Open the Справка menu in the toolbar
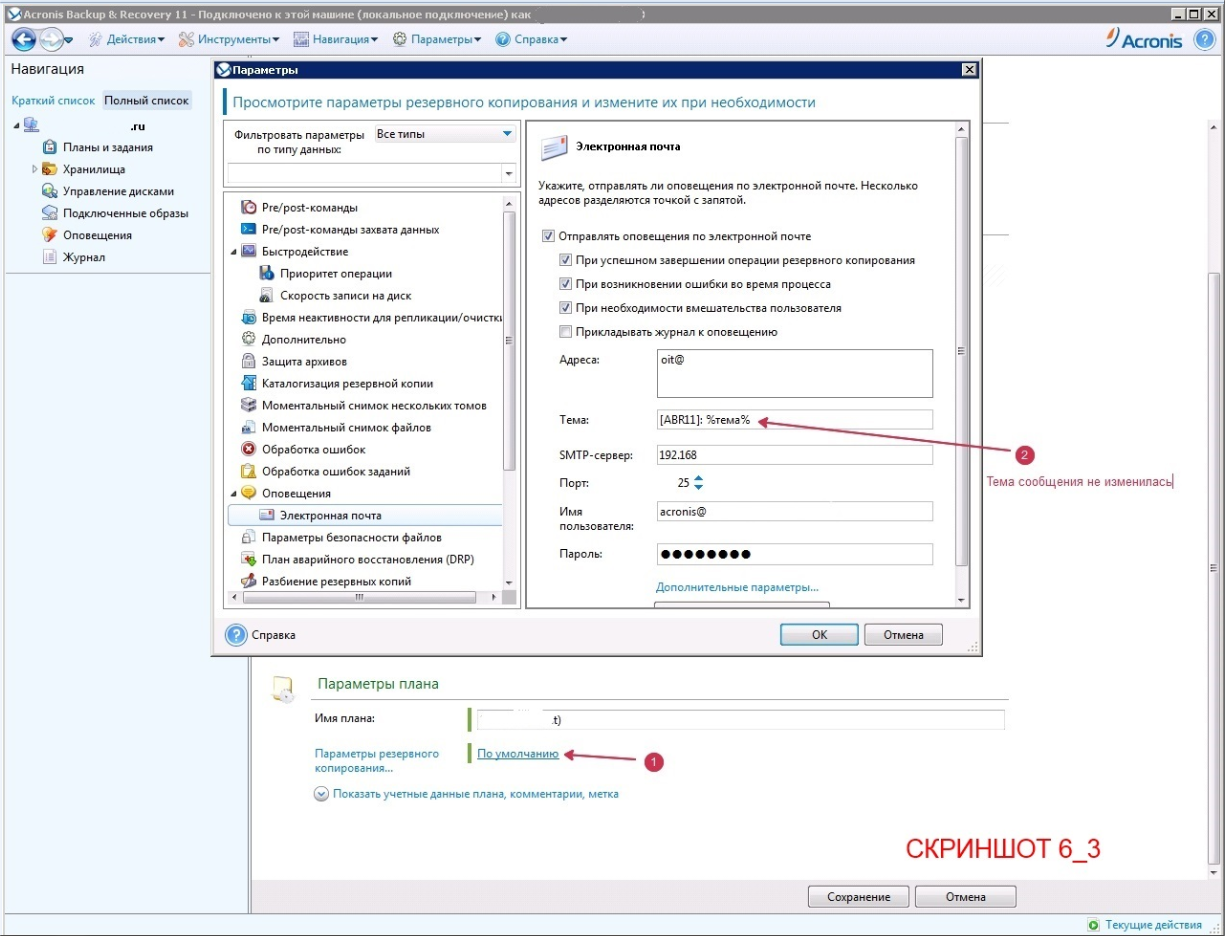1225x936 pixels. [532, 39]
